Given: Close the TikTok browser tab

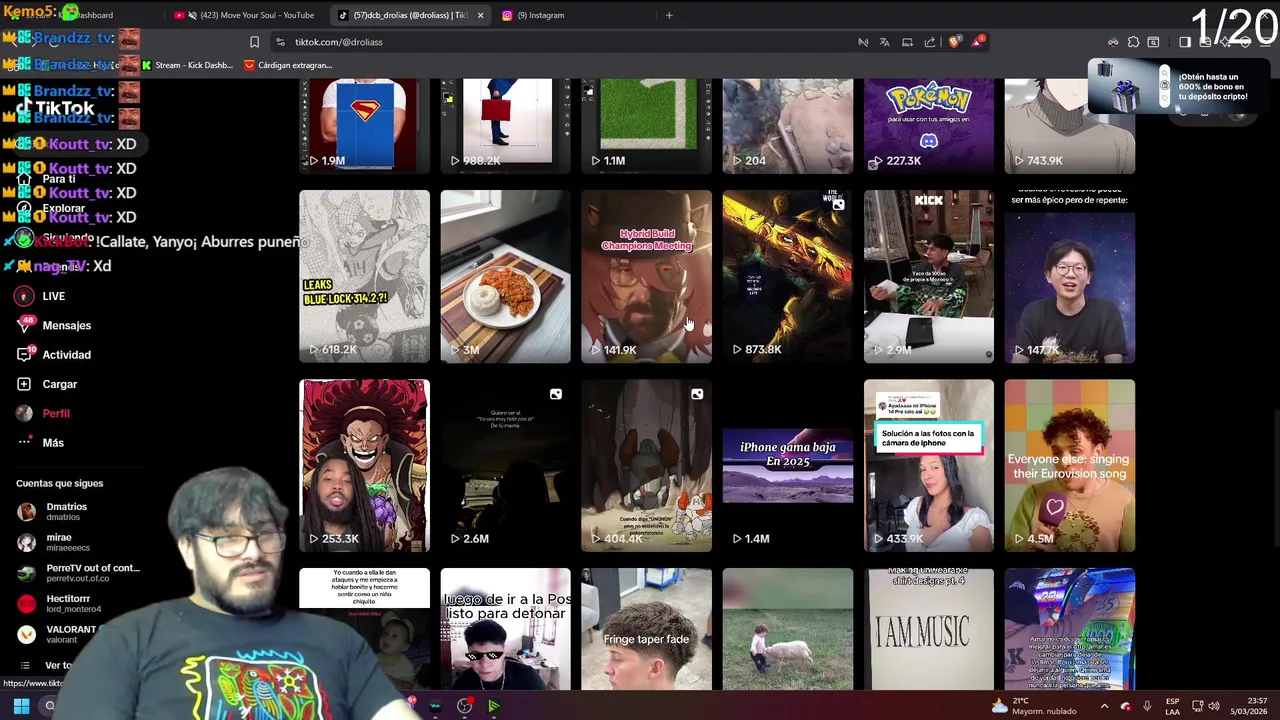Looking at the screenshot, I should click(480, 15).
